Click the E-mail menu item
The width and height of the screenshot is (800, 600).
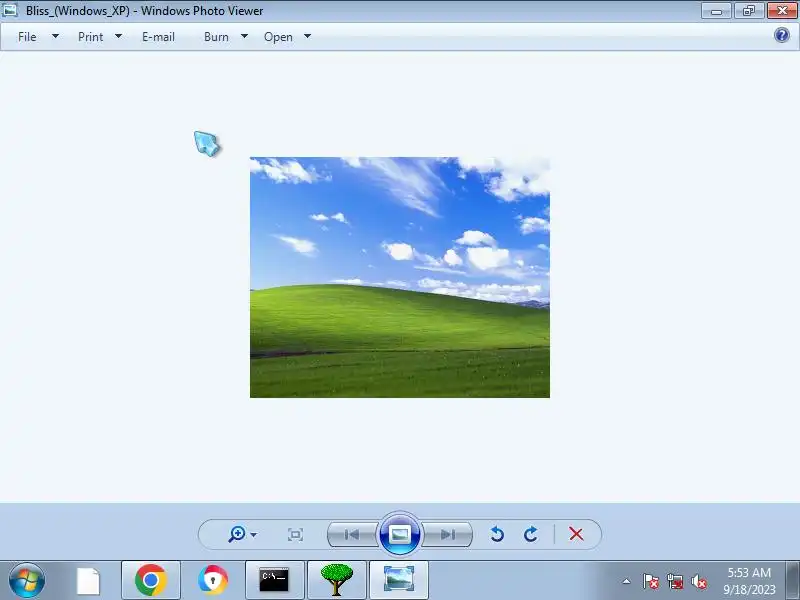coord(158,37)
